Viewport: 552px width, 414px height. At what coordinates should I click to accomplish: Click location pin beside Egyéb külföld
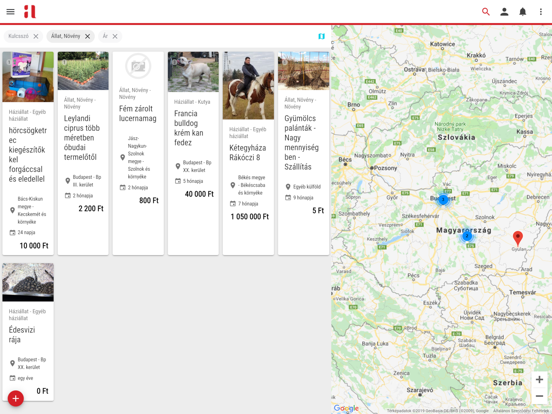288,187
